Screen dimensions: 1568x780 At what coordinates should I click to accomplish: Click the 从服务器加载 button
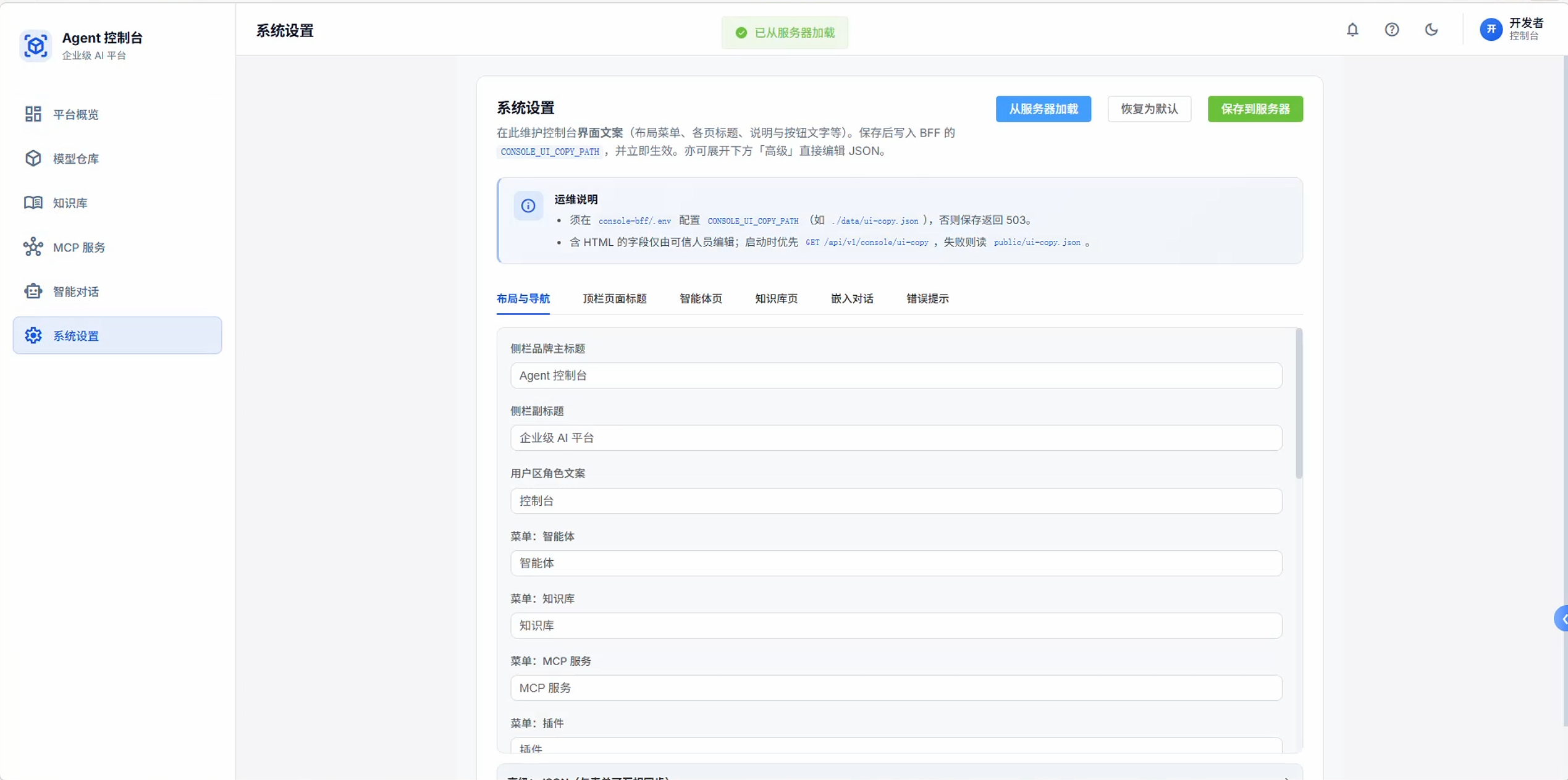pyautogui.click(x=1043, y=109)
